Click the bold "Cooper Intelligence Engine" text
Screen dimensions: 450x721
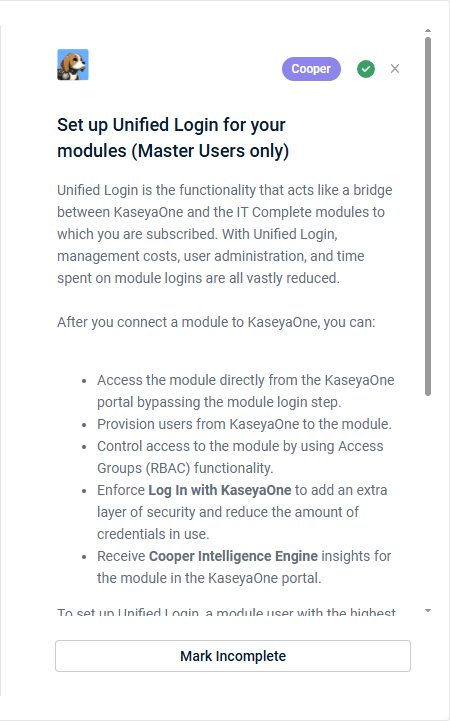(x=233, y=556)
